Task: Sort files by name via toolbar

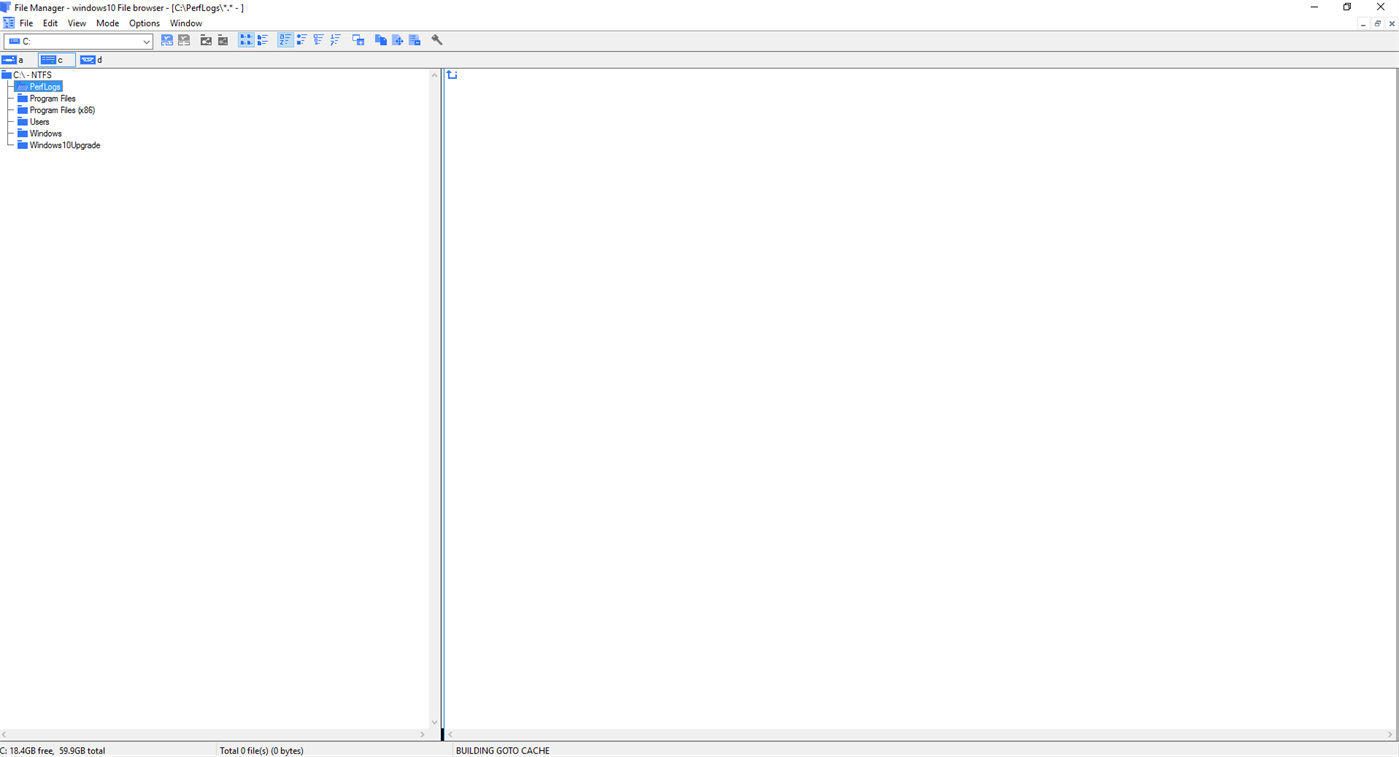Action: tap(285, 40)
